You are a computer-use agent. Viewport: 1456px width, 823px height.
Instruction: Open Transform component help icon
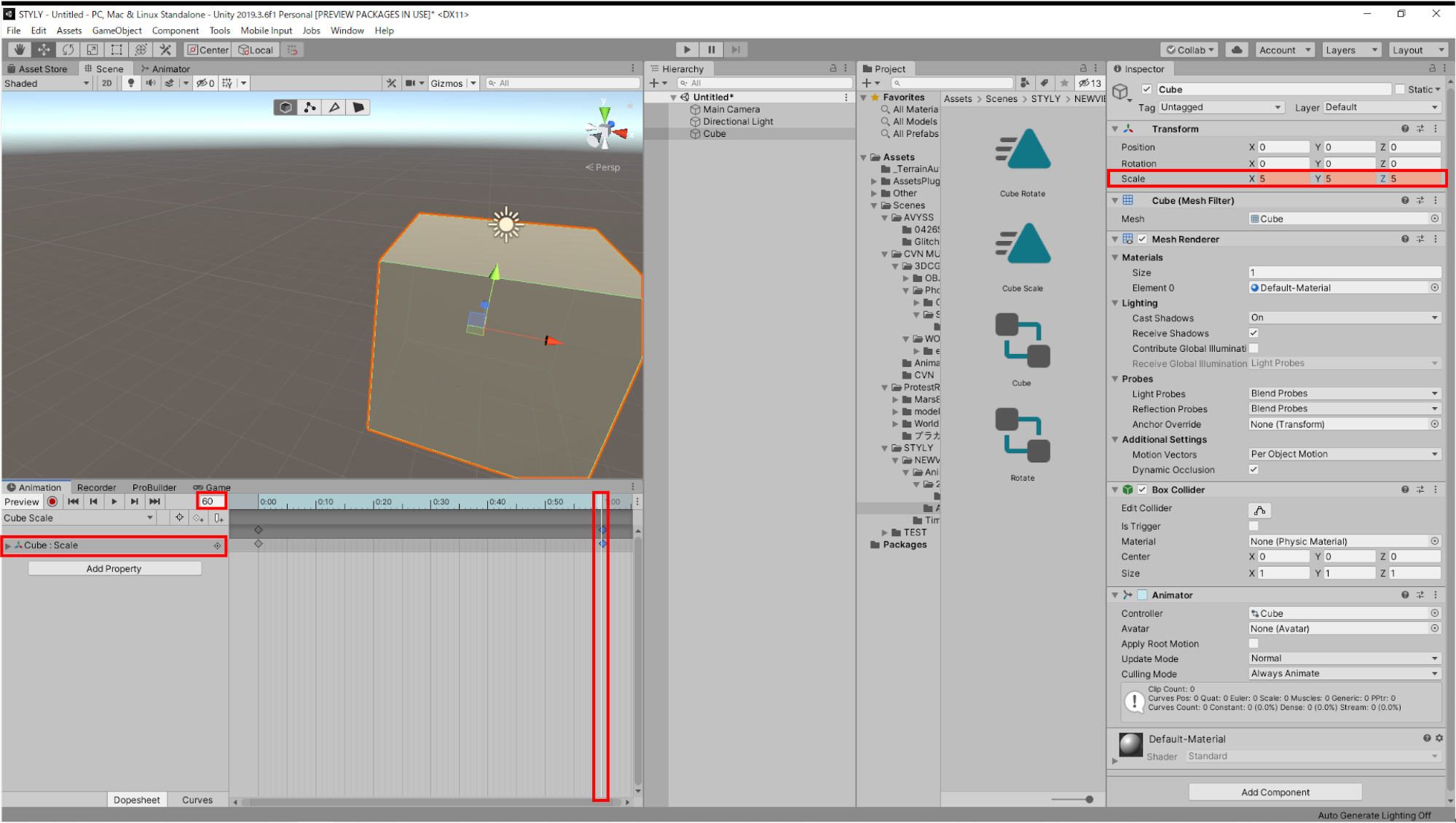1405,129
